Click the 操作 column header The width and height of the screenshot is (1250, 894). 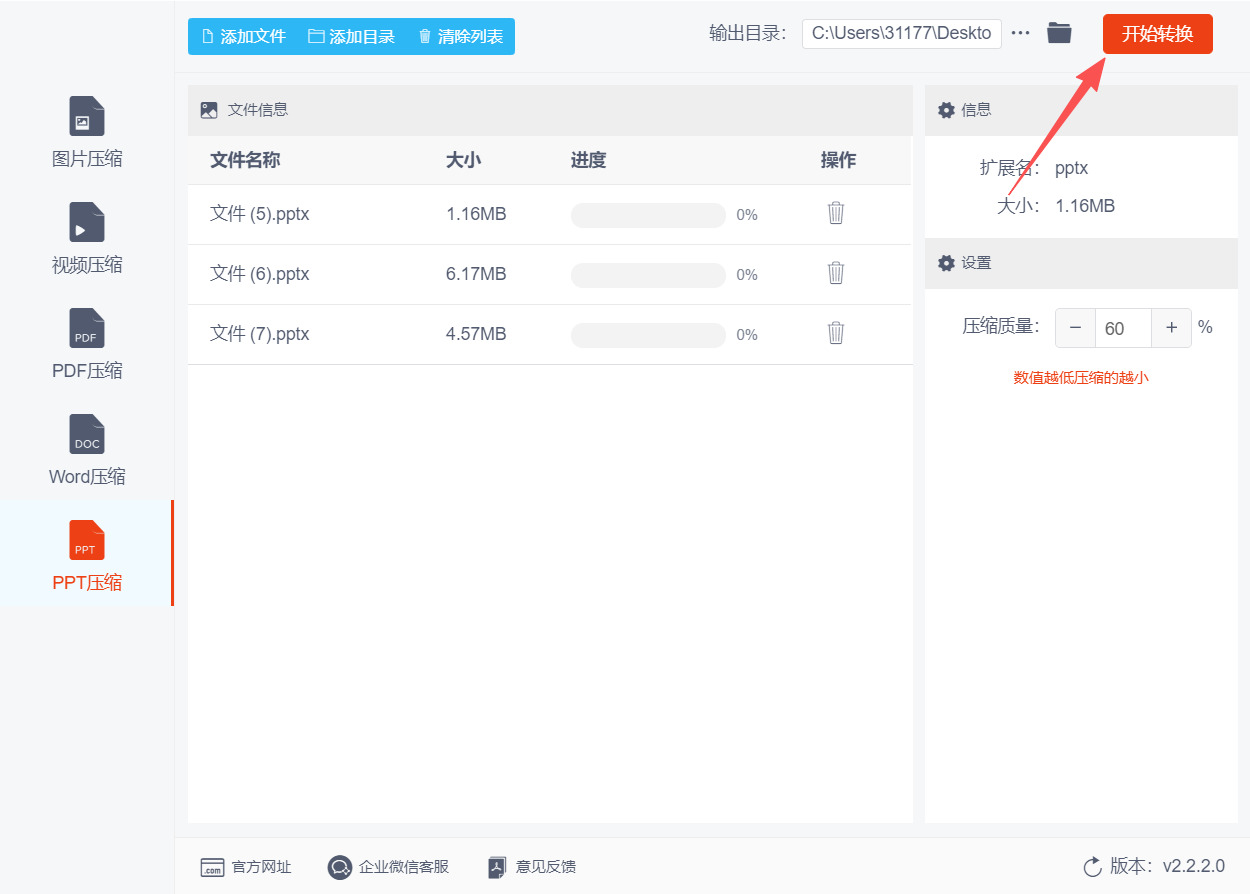click(838, 160)
